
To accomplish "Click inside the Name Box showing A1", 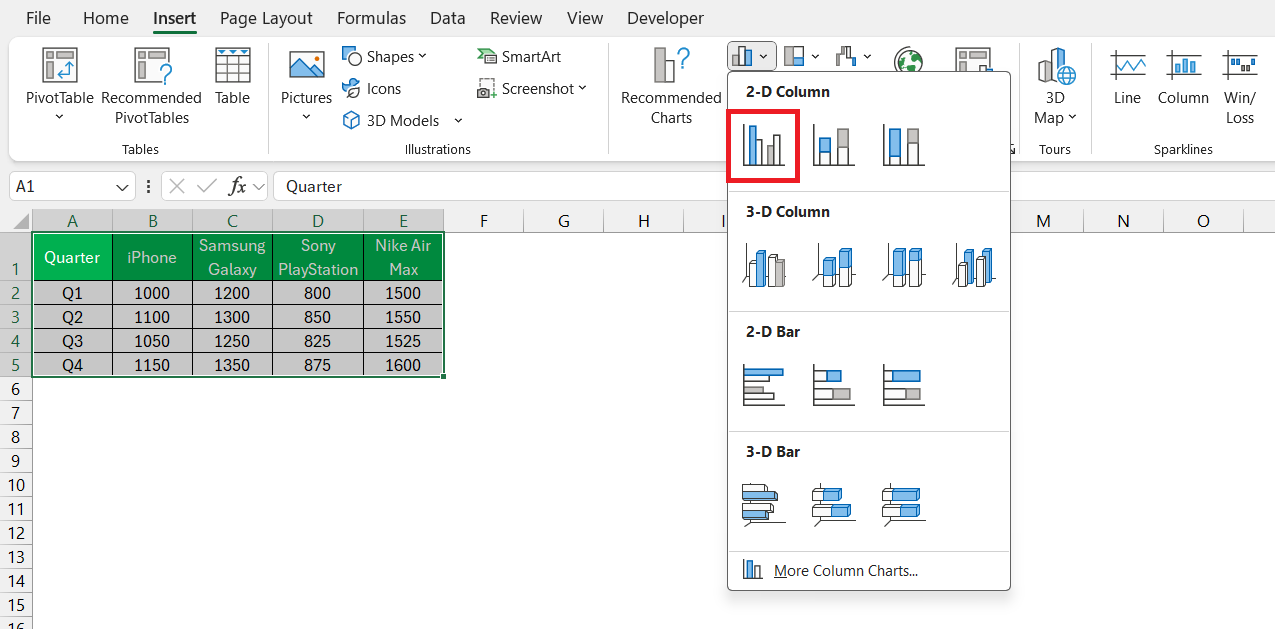I will coord(60,186).
